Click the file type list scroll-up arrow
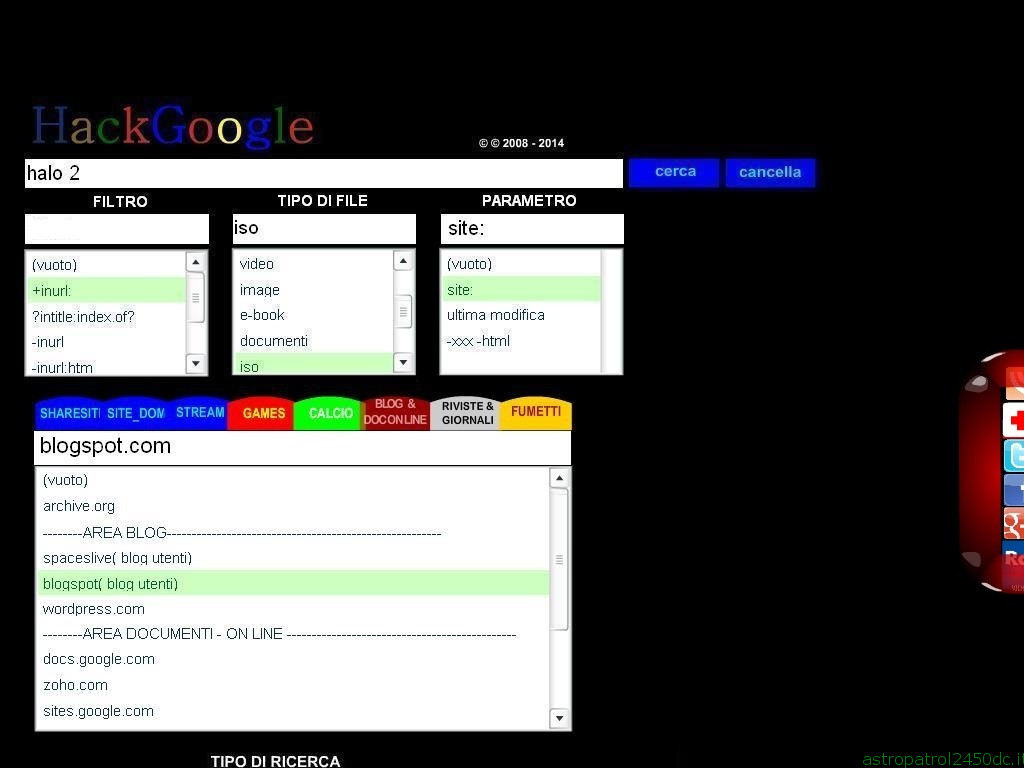 [x=404, y=261]
